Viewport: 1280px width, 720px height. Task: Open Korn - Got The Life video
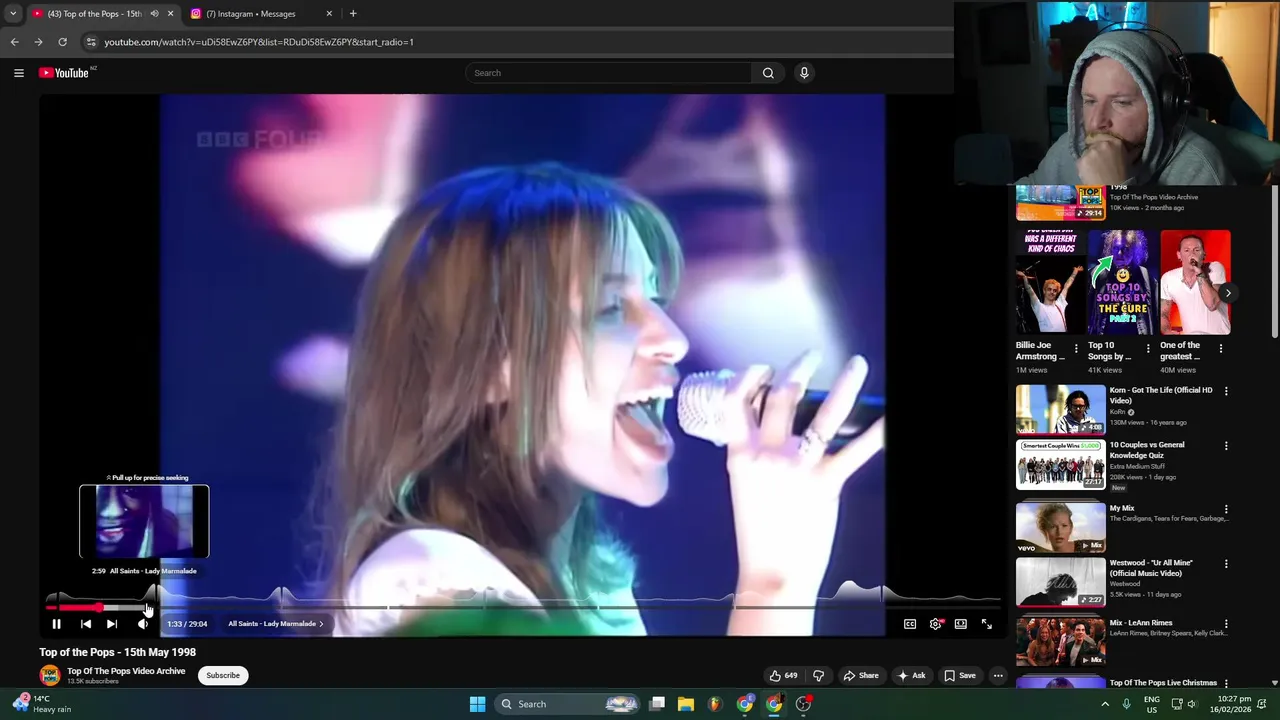1060,409
